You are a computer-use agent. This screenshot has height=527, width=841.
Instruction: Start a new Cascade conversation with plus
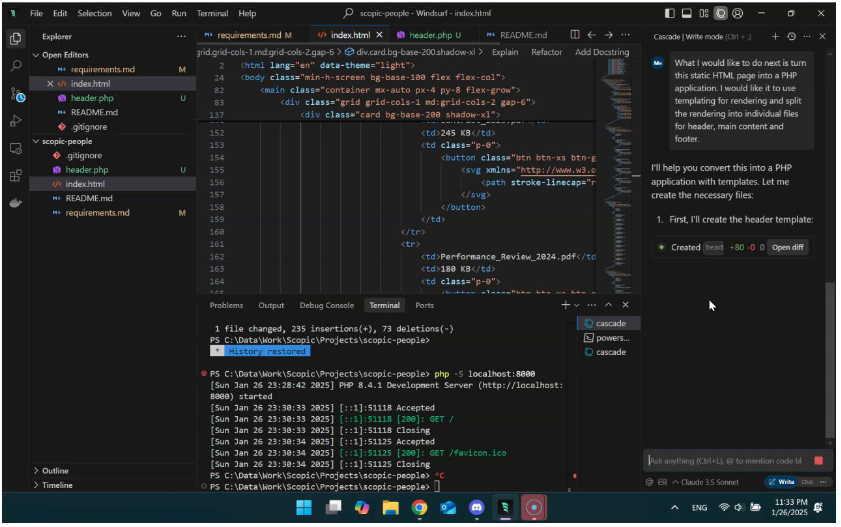[x=776, y=36]
